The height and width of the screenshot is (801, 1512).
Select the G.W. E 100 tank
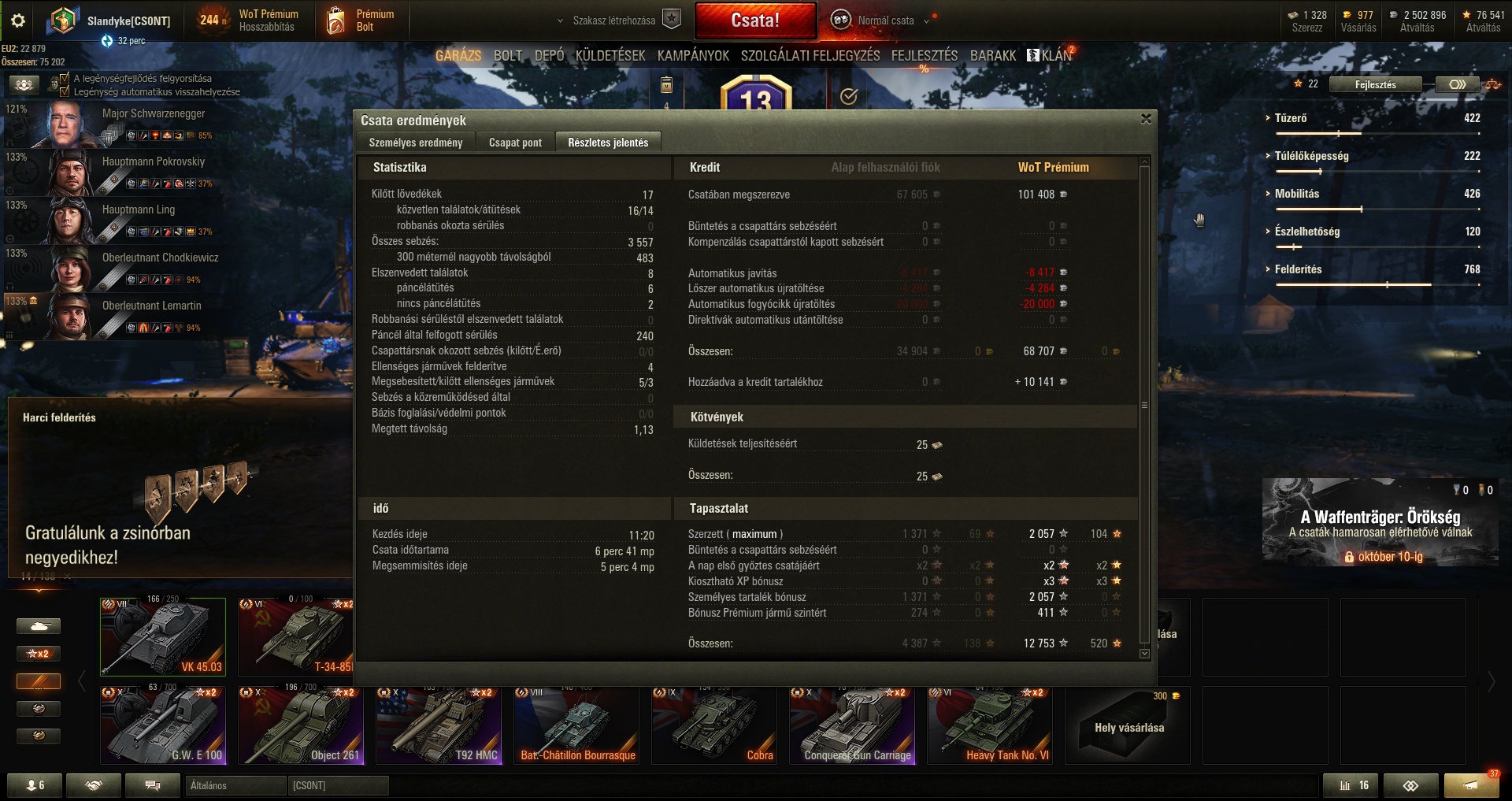click(x=163, y=725)
